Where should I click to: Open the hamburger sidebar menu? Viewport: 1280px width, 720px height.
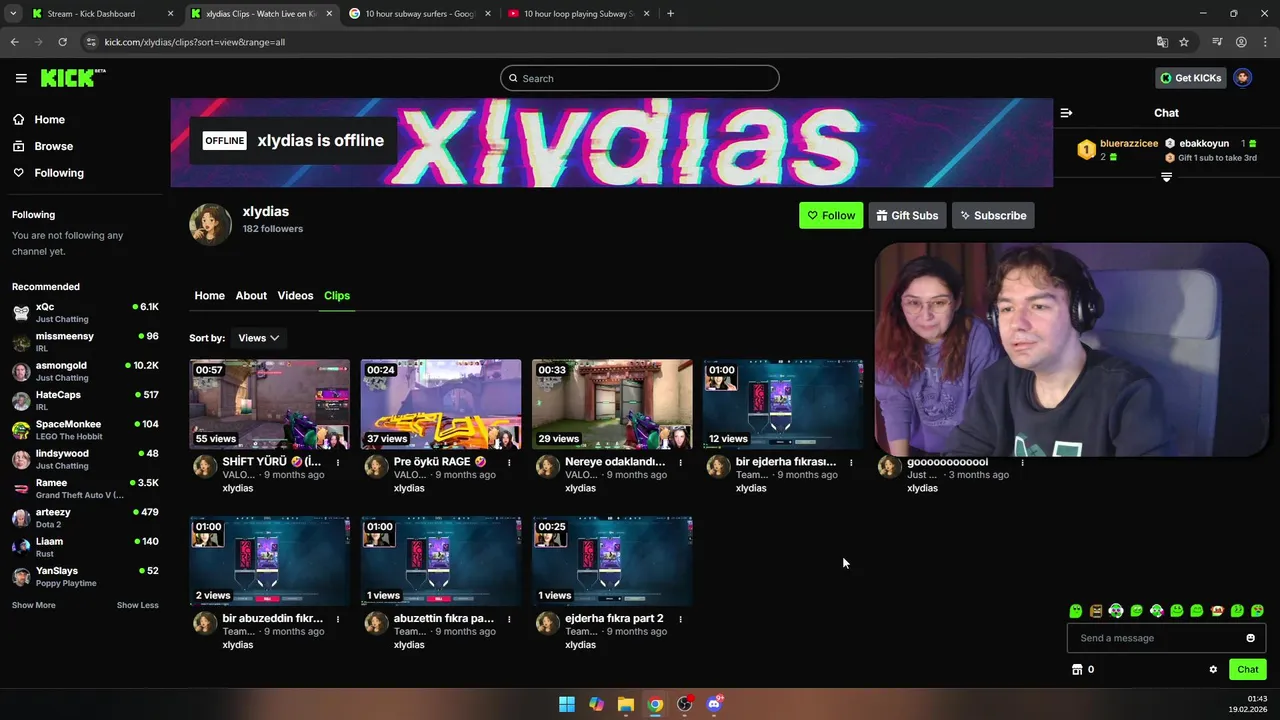click(21, 78)
